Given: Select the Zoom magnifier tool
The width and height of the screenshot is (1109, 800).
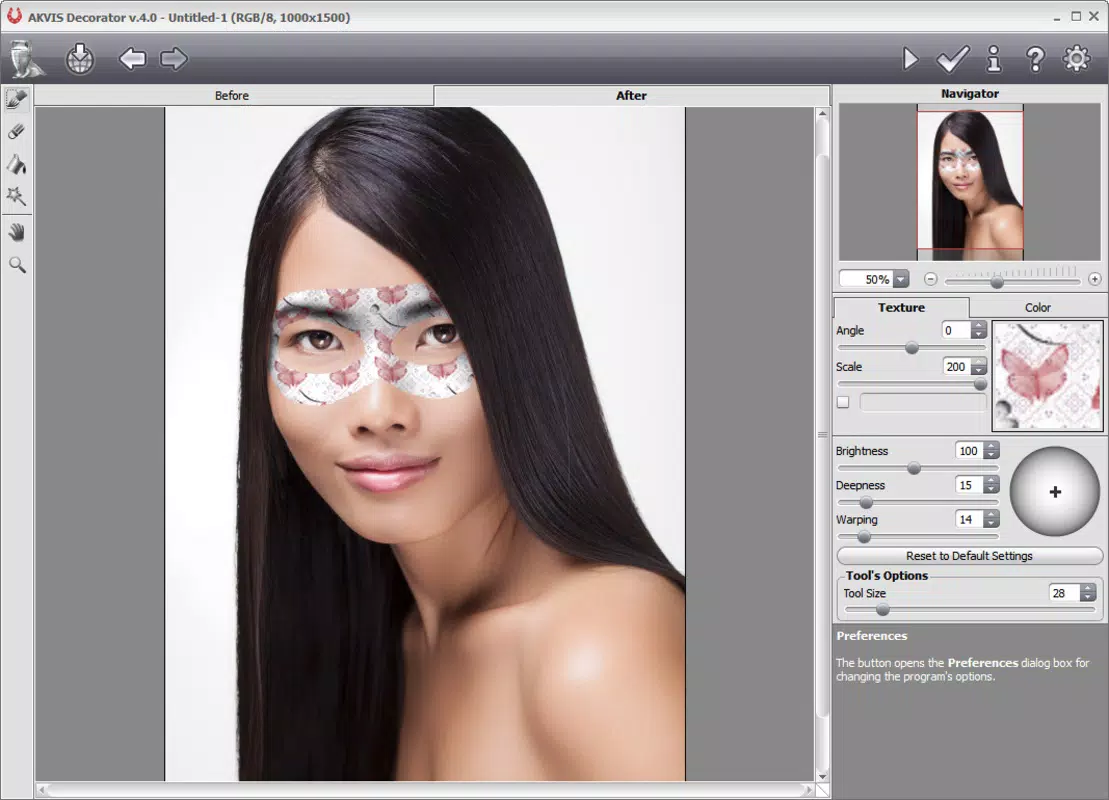Looking at the screenshot, I should coord(17,265).
